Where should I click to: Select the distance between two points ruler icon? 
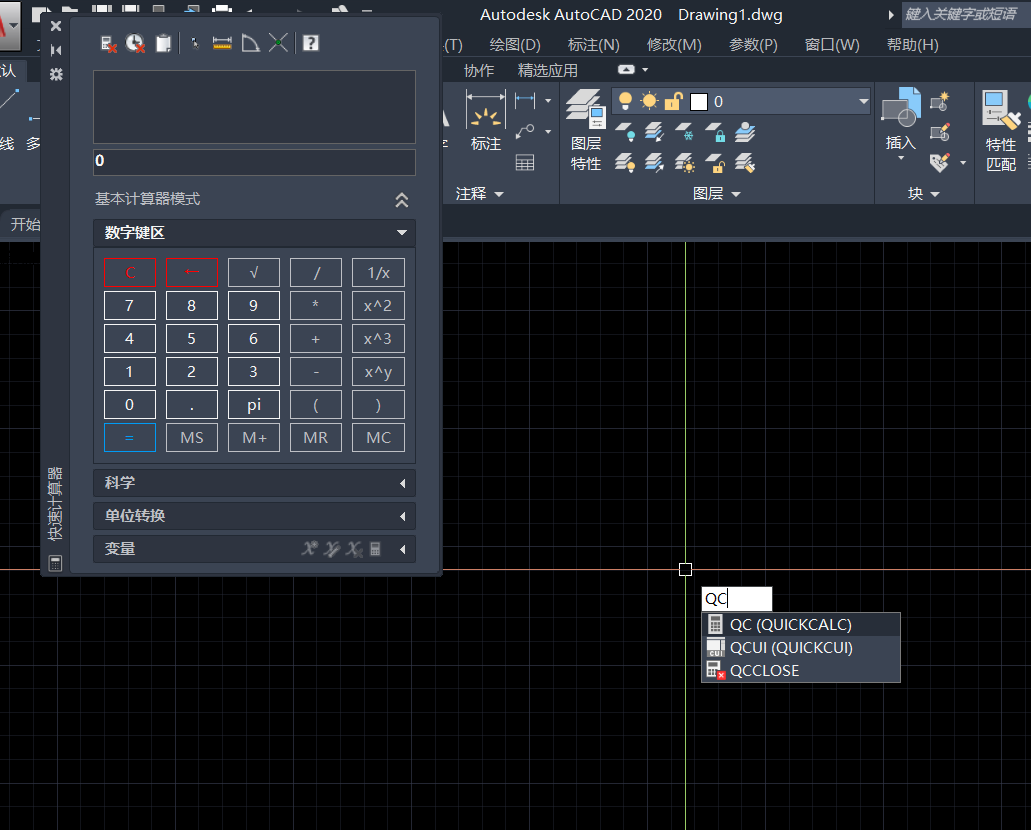click(x=222, y=43)
